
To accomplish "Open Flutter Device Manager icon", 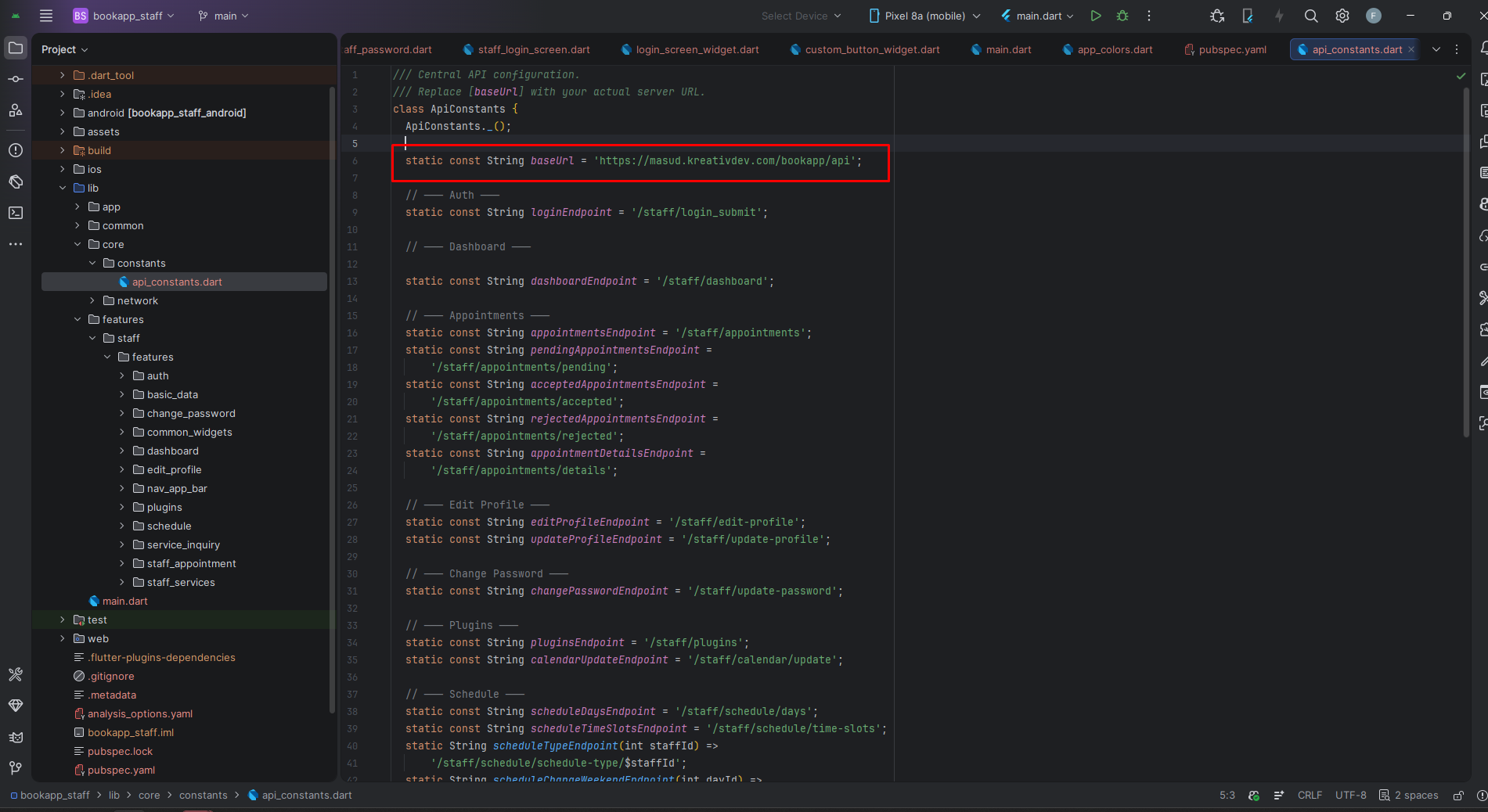I will click(x=1248, y=16).
